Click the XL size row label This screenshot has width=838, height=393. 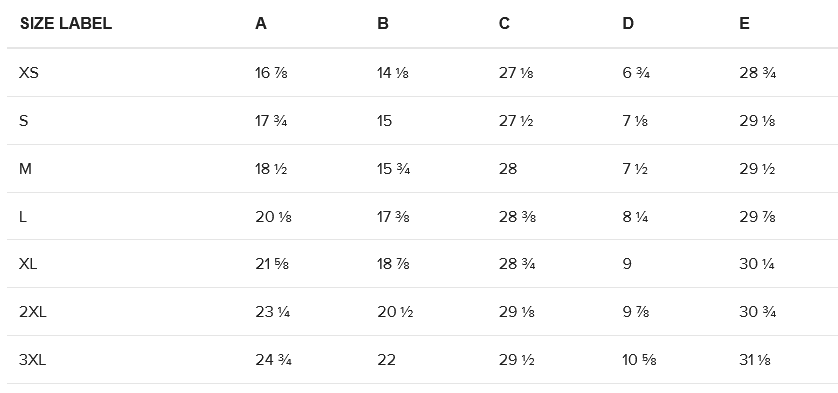(x=28, y=264)
